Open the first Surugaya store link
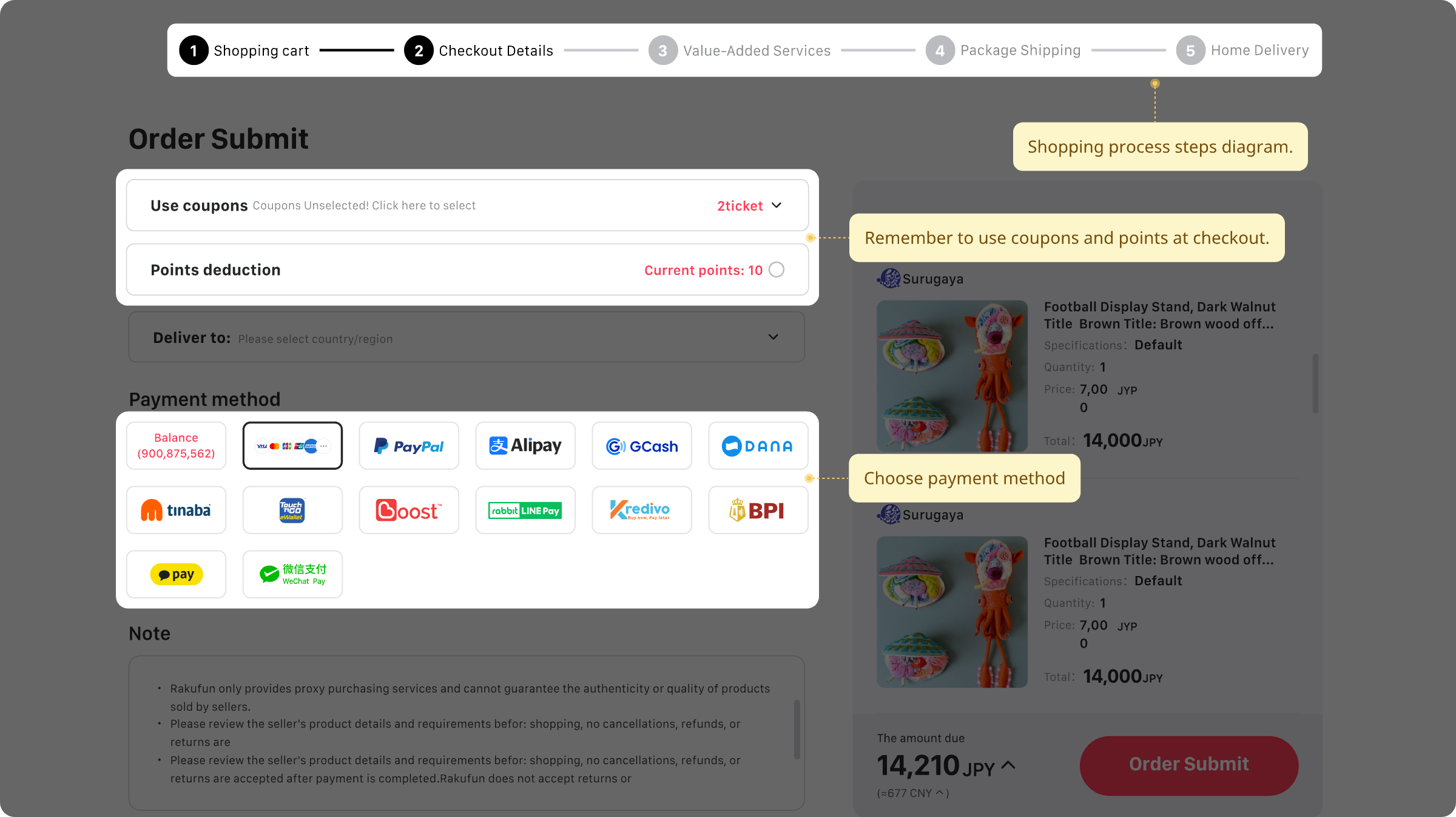Screen dimensions: 1456x817 (920, 279)
